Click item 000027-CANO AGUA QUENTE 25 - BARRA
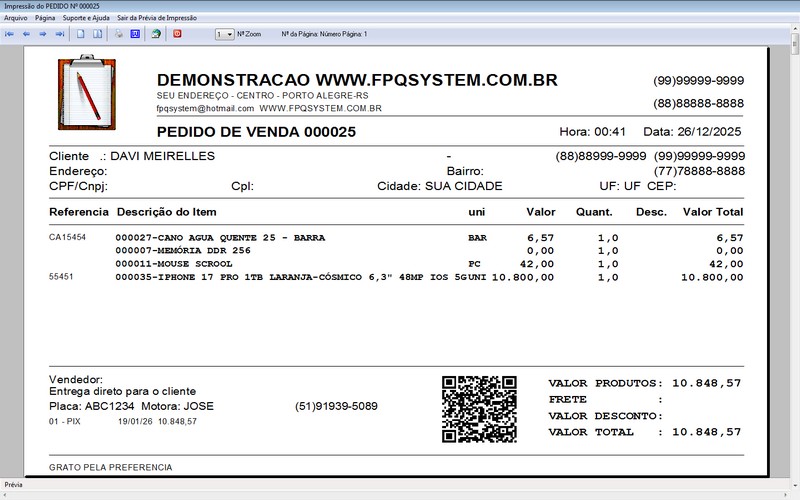The height and width of the screenshot is (500, 800). coord(220,238)
